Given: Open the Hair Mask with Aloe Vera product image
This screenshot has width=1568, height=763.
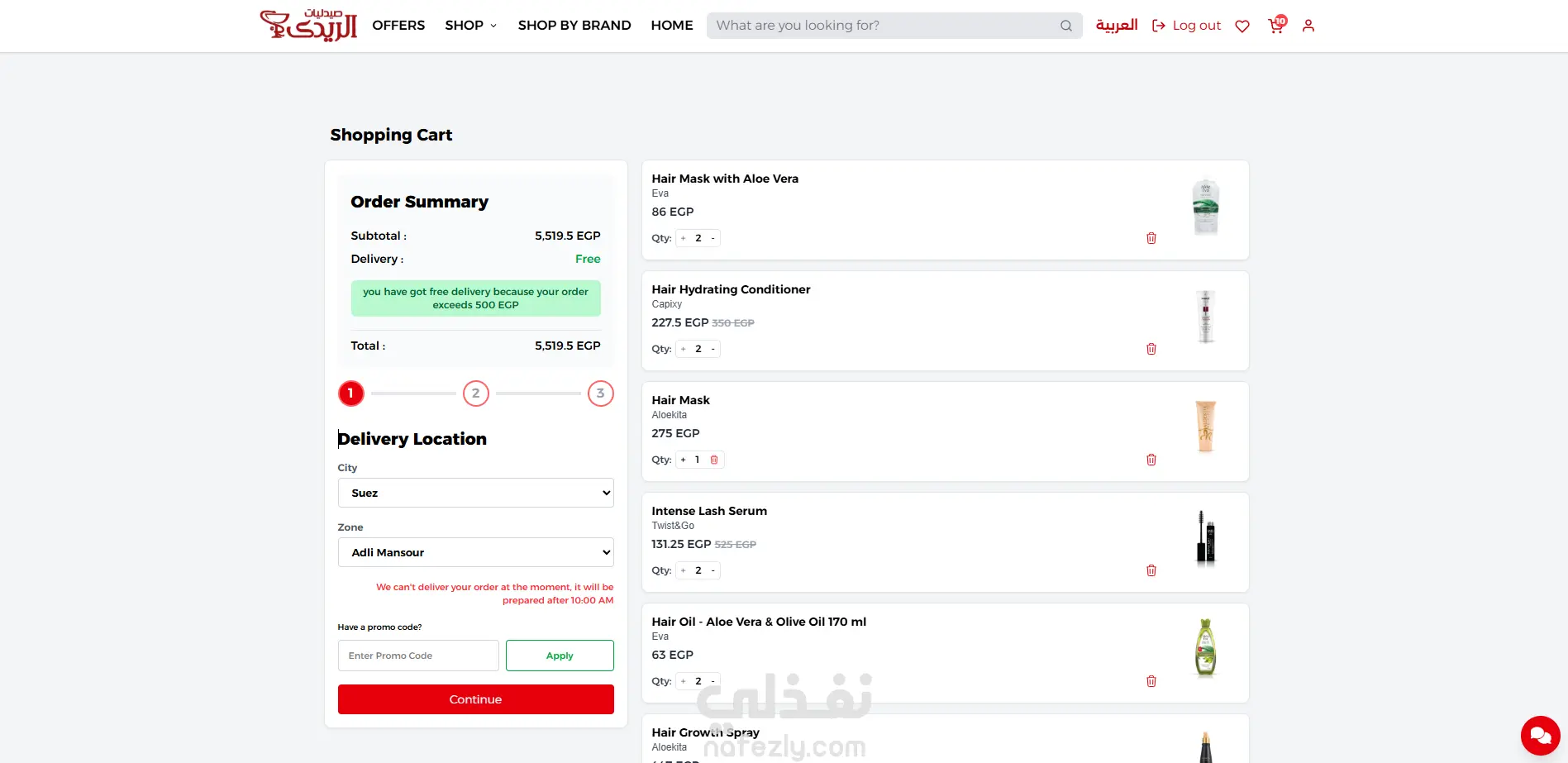Looking at the screenshot, I should click(x=1206, y=207).
